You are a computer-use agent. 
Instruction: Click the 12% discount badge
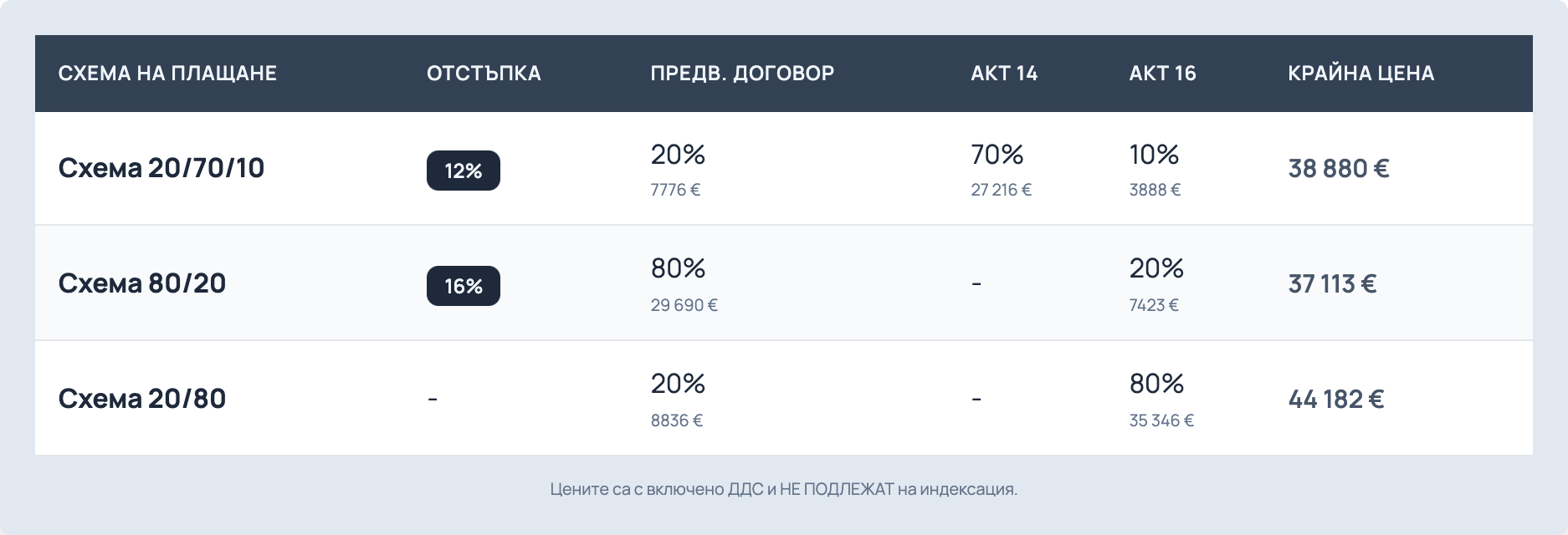[x=463, y=171]
